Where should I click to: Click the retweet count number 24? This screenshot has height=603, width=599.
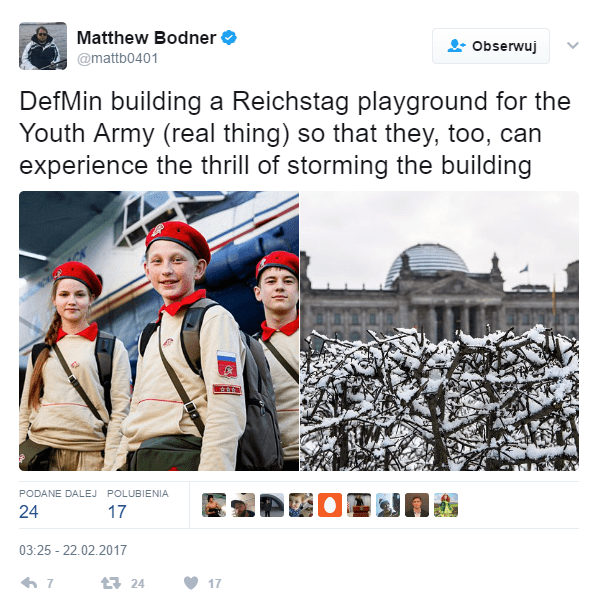tap(138, 584)
